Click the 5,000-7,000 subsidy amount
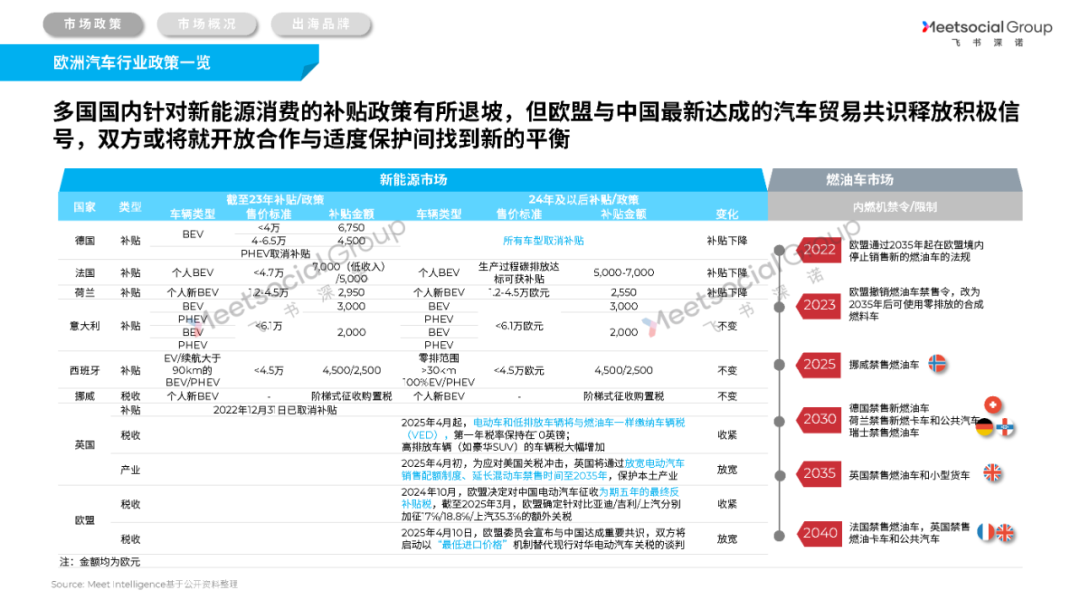 click(623, 273)
